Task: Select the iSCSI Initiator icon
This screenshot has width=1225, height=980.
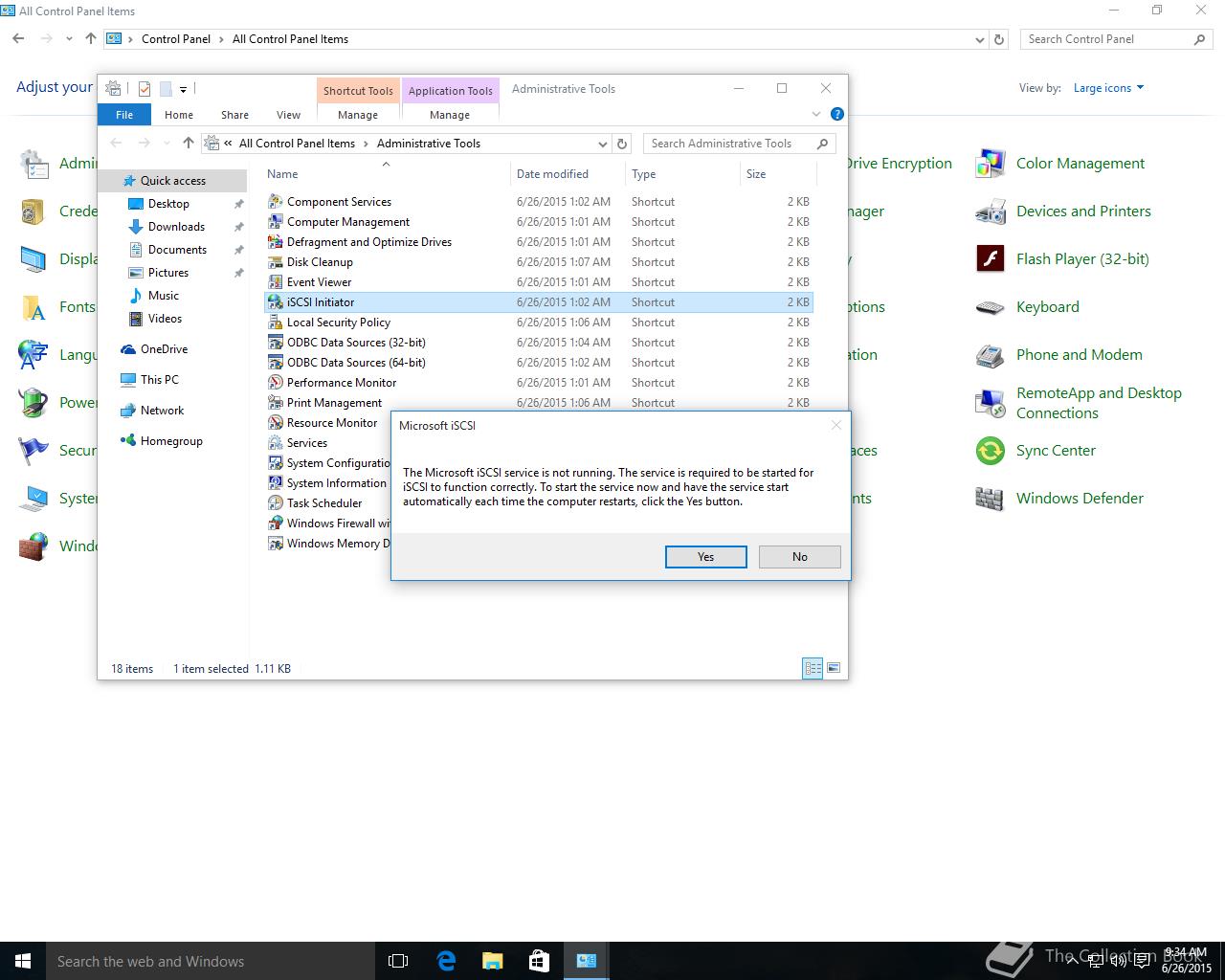Action: [x=276, y=302]
